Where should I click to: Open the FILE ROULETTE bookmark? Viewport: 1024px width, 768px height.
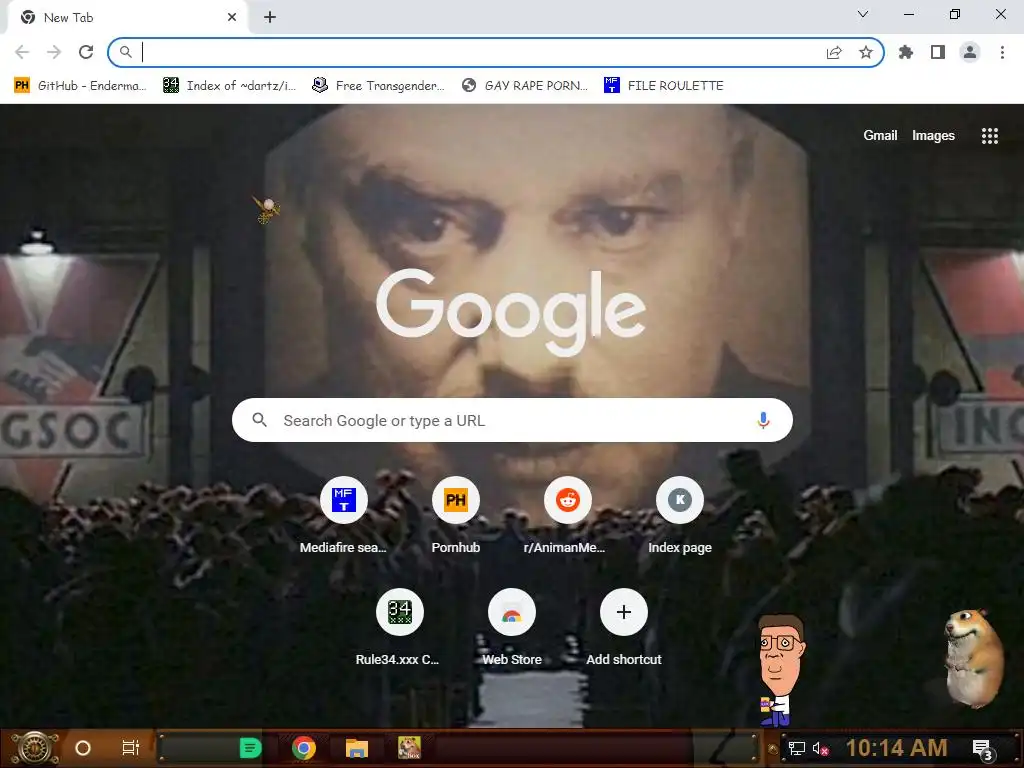click(x=664, y=86)
